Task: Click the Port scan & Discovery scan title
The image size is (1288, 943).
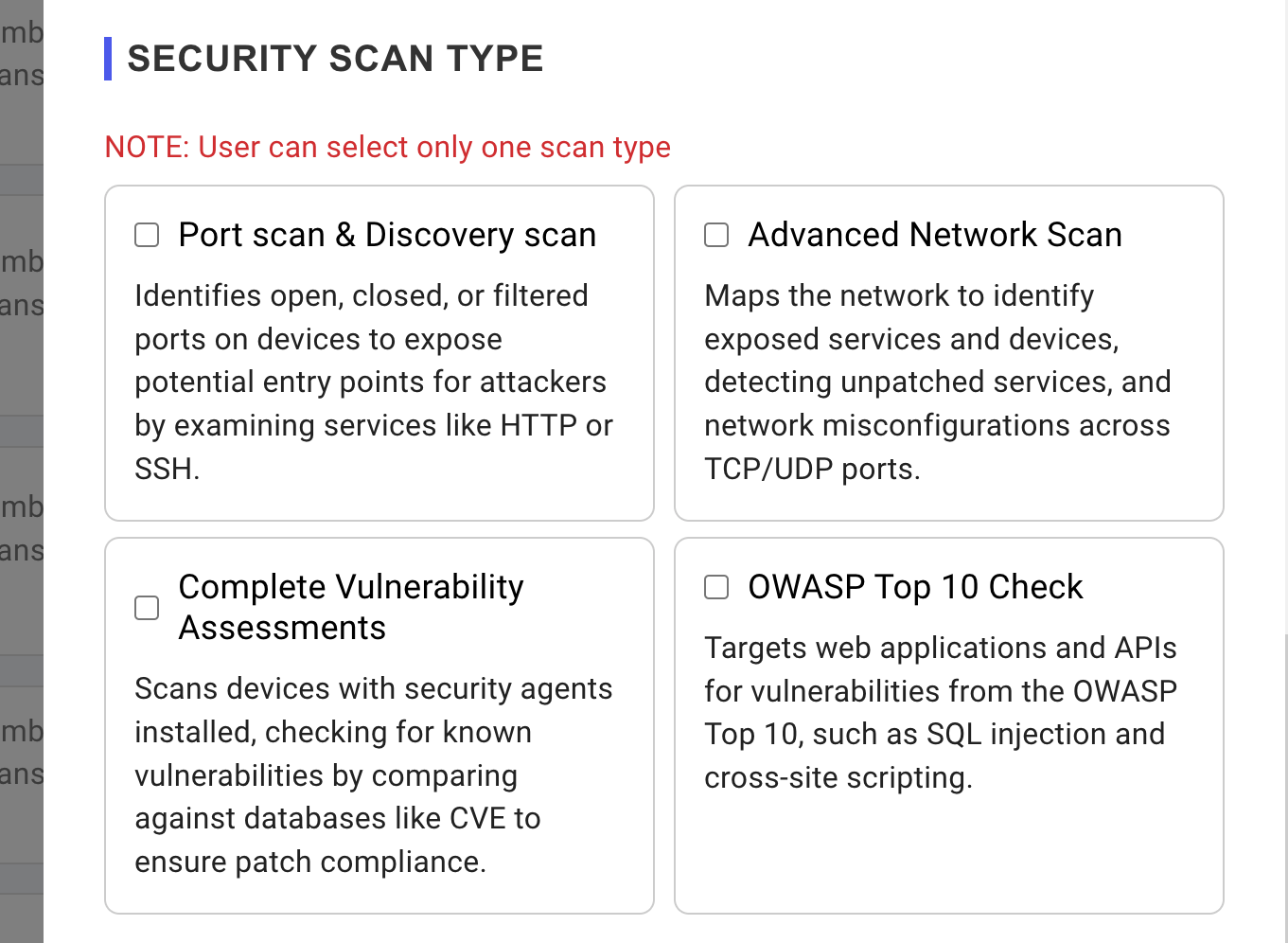Action: pos(387,234)
